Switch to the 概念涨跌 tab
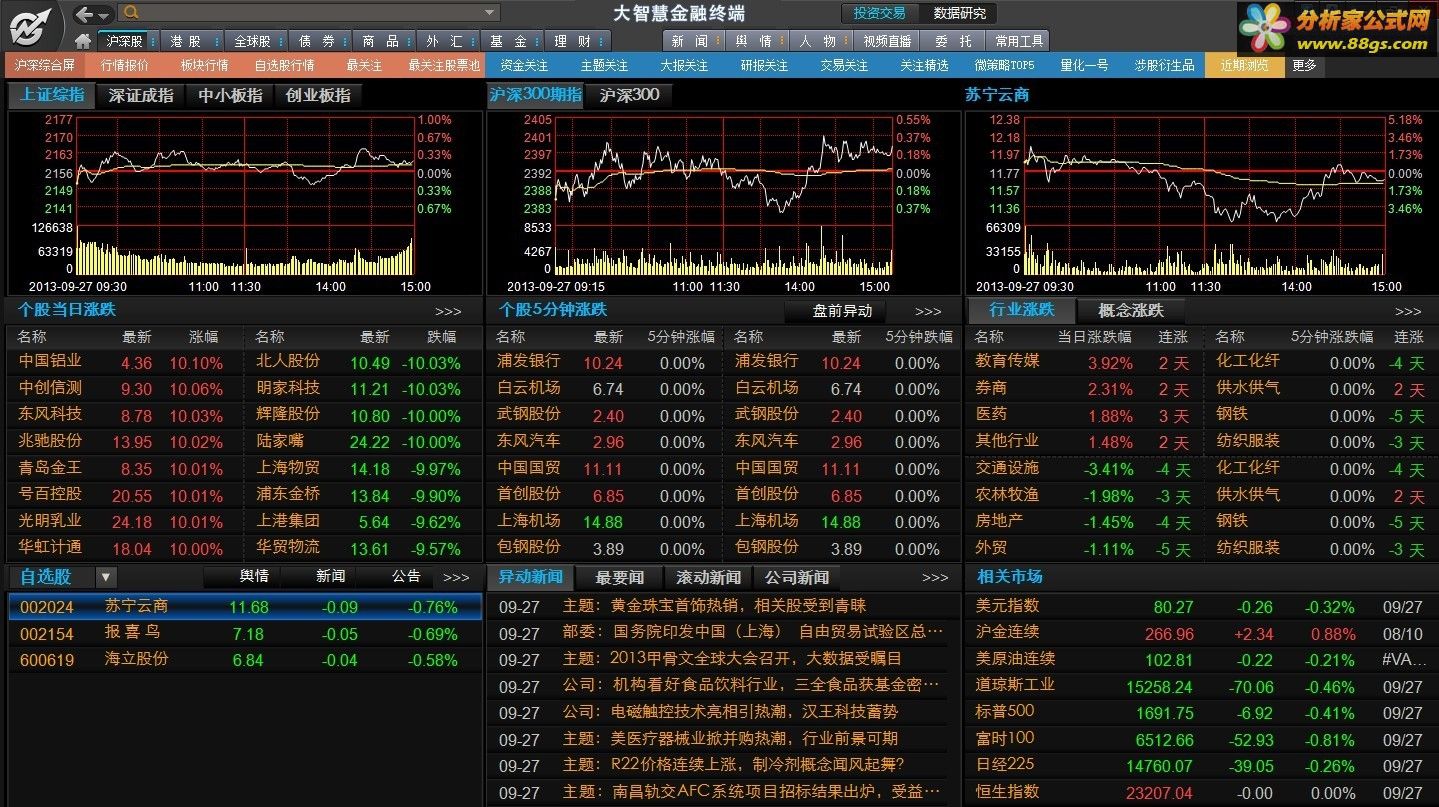The image size is (1439, 807). pyautogui.click(x=1131, y=310)
